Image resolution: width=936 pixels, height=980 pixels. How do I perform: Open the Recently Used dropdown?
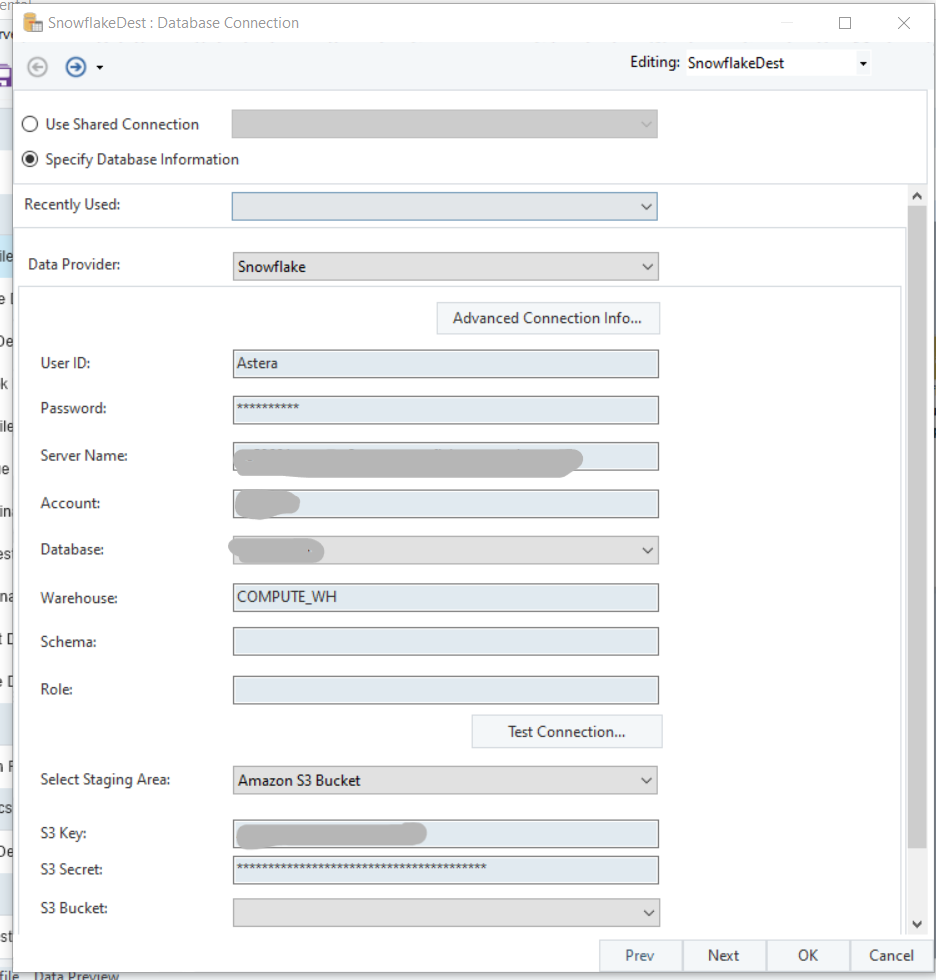(x=645, y=206)
